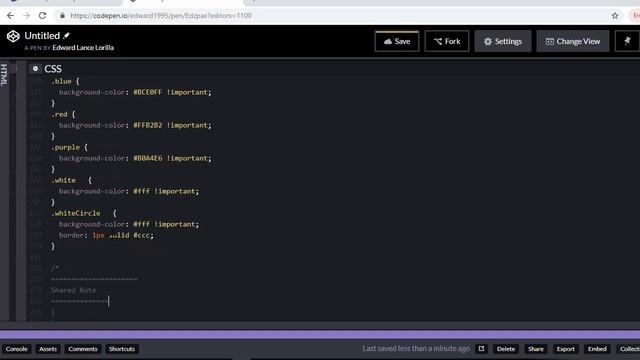The height and width of the screenshot is (360, 640).
Task: Click the CSS editor heading
Action: click(x=53, y=69)
